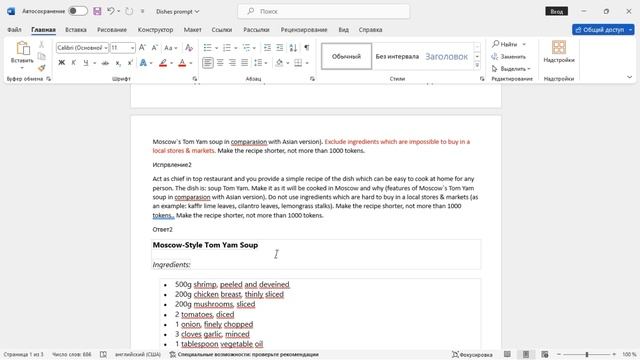Decrease the paragraph indent
The height and width of the screenshot is (360, 640).
[x=267, y=48]
